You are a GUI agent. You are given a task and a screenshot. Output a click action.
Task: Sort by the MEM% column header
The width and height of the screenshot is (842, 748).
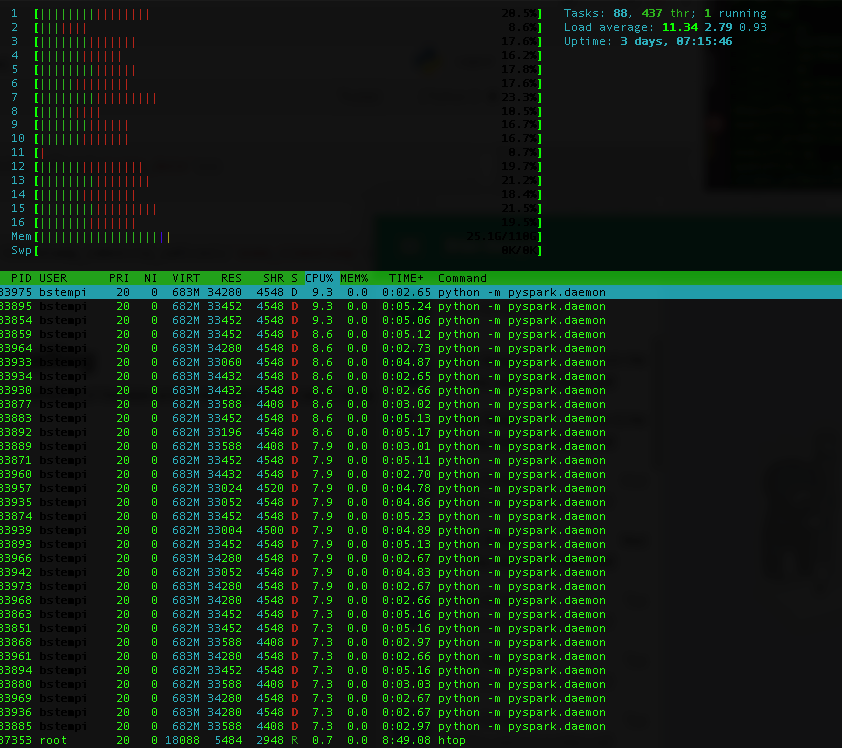pyautogui.click(x=354, y=278)
